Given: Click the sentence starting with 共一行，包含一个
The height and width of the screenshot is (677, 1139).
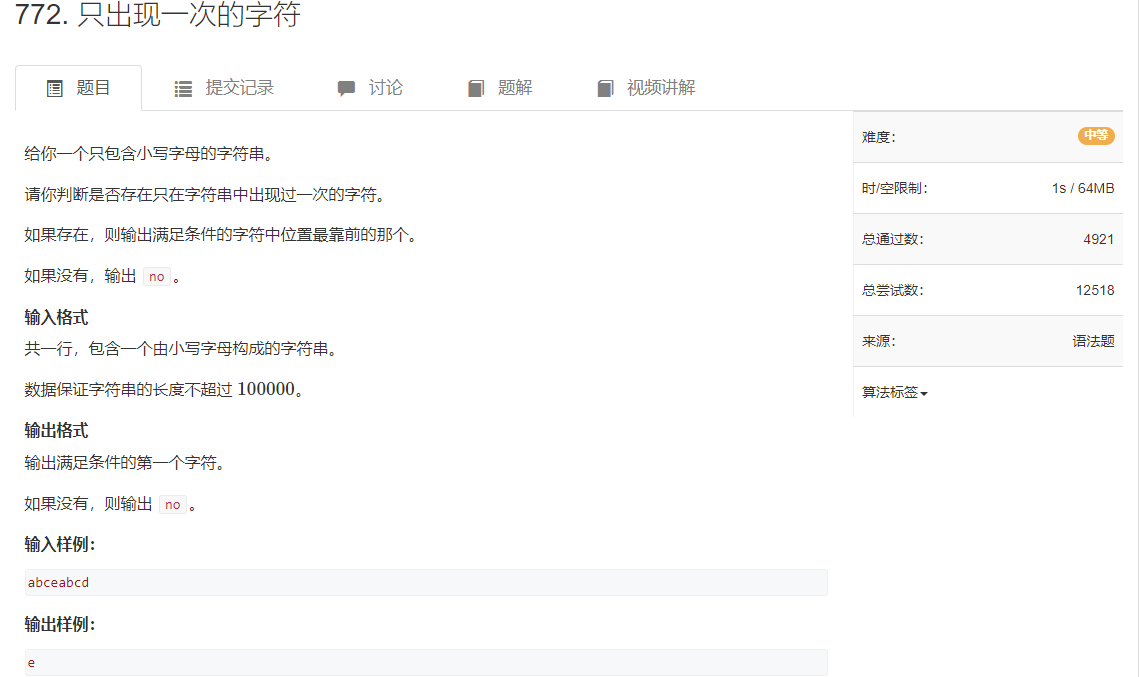Looking at the screenshot, I should pyautogui.click(x=182, y=349).
